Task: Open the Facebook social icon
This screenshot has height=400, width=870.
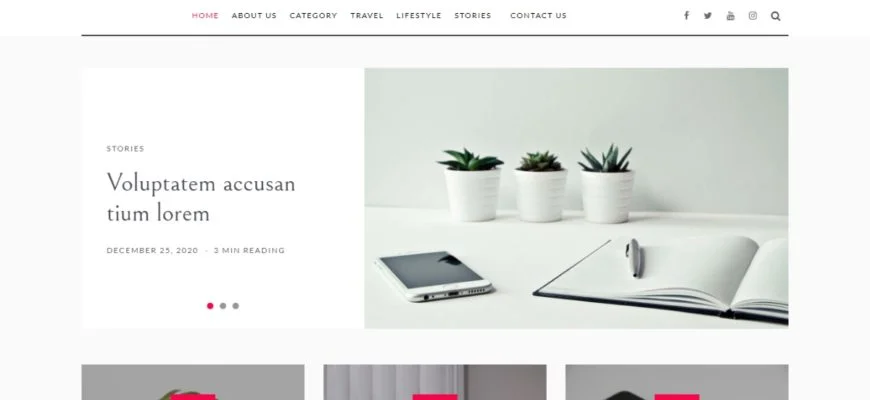Action: point(686,16)
